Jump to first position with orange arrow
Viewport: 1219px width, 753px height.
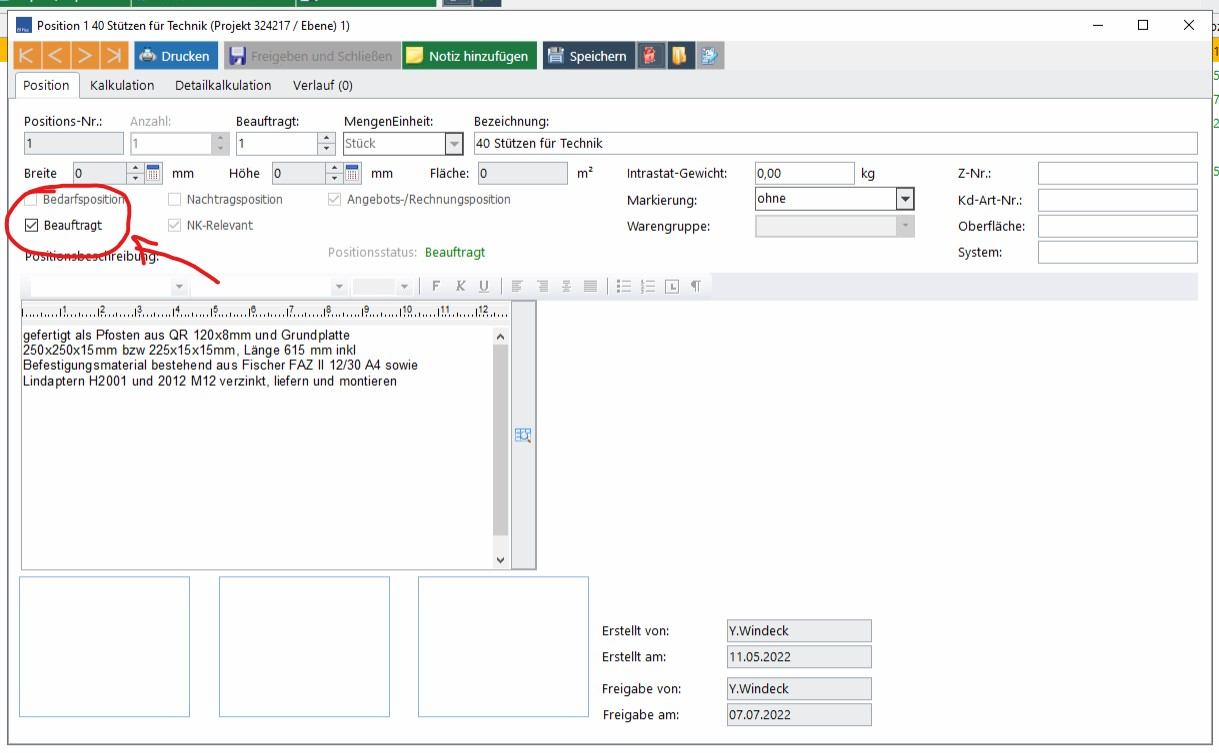point(27,56)
